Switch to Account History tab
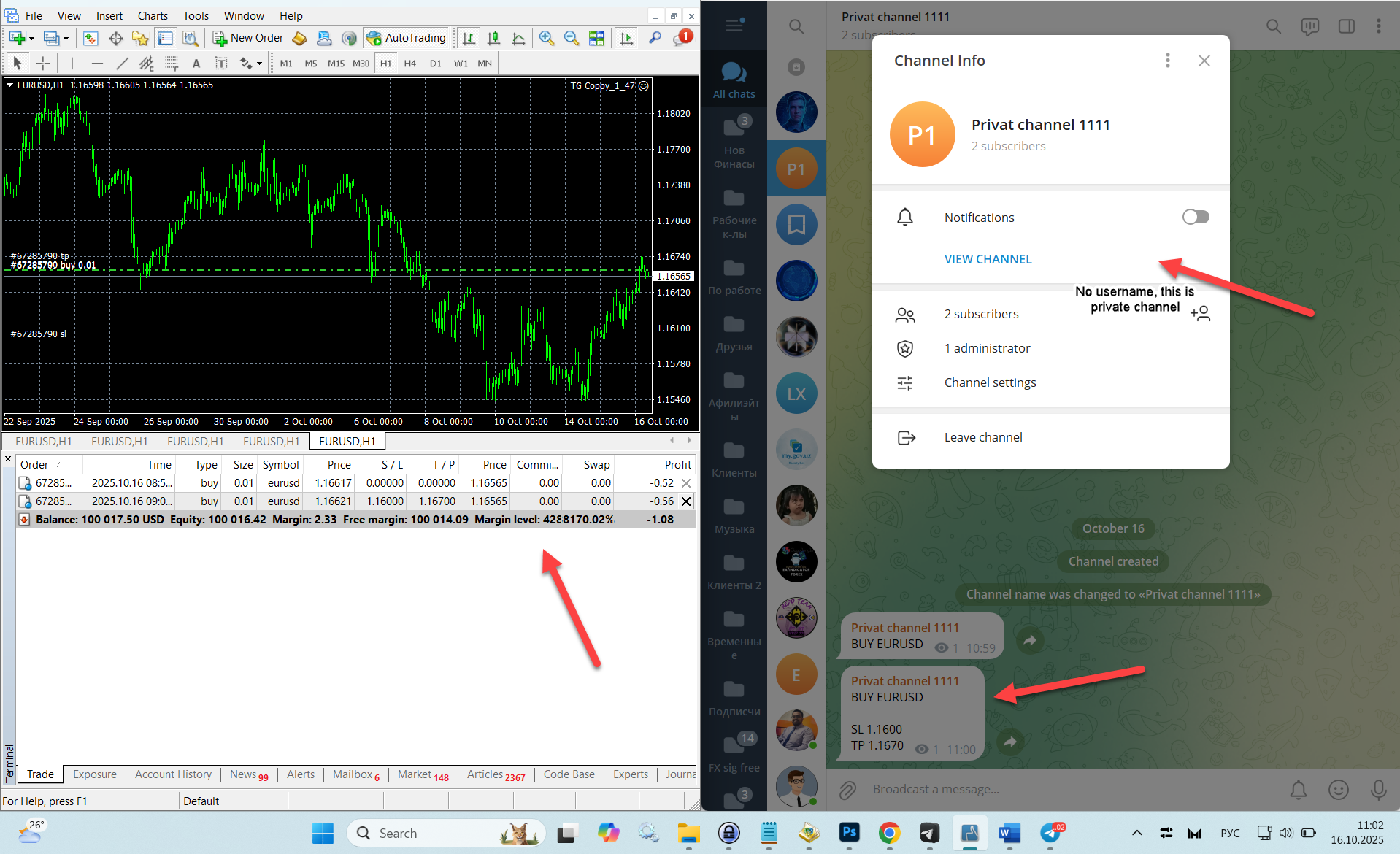 click(x=173, y=774)
